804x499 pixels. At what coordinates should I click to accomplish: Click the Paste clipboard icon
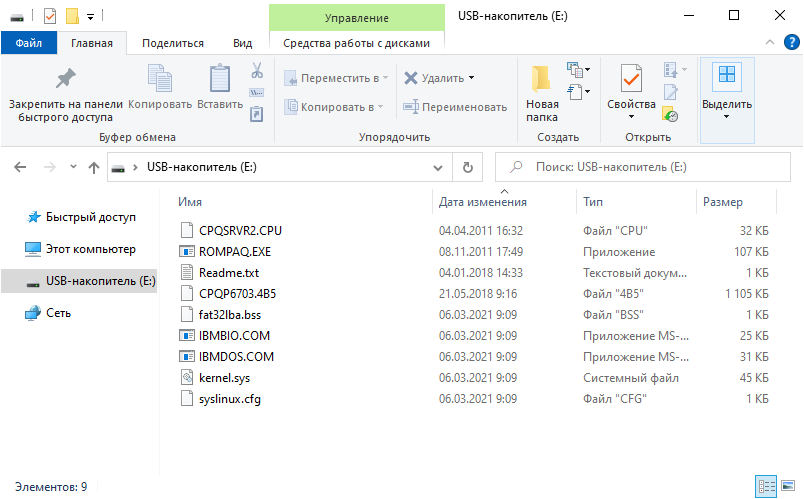pos(220,78)
